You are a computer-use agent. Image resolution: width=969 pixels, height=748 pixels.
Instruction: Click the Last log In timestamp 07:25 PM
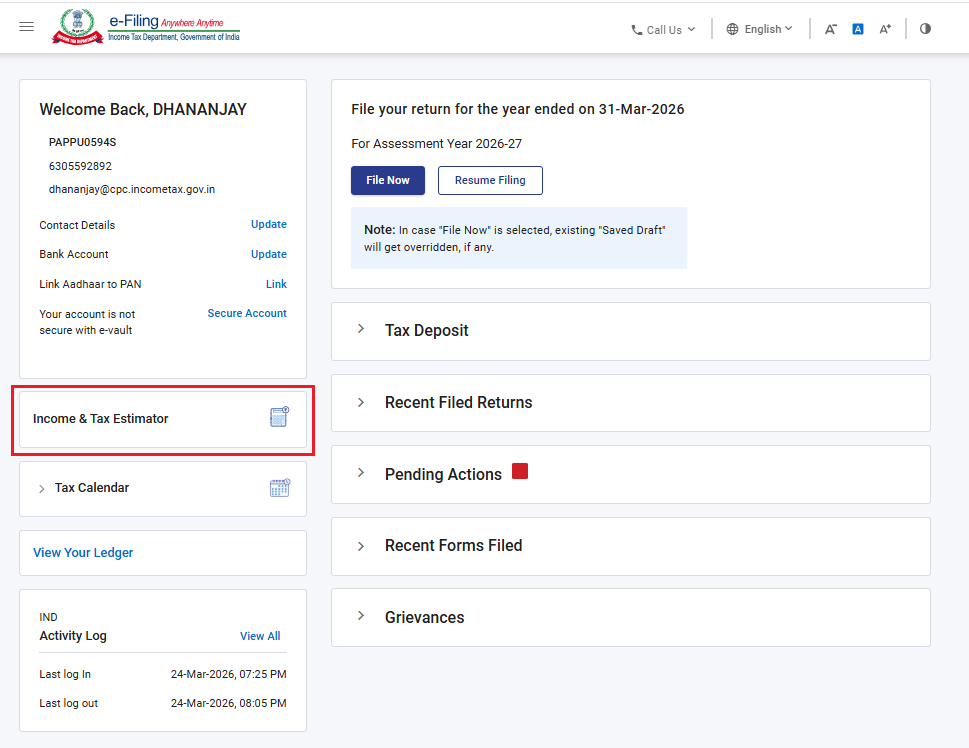pos(229,674)
